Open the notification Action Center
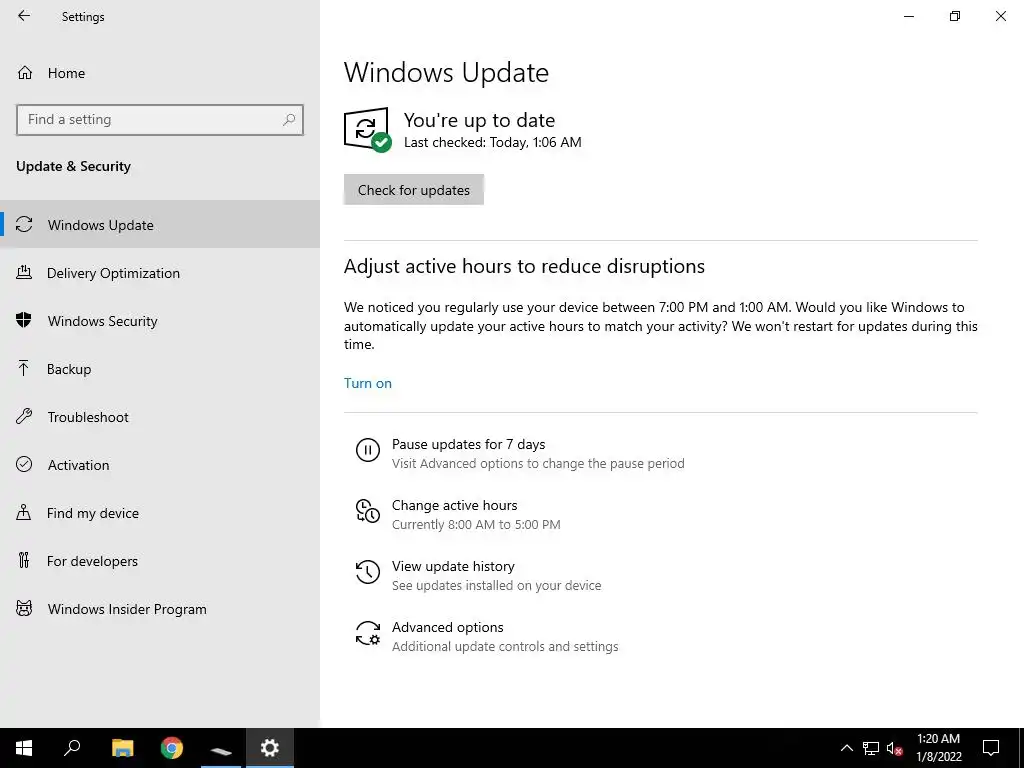Screen dimensions: 1024x768 tap(991, 748)
